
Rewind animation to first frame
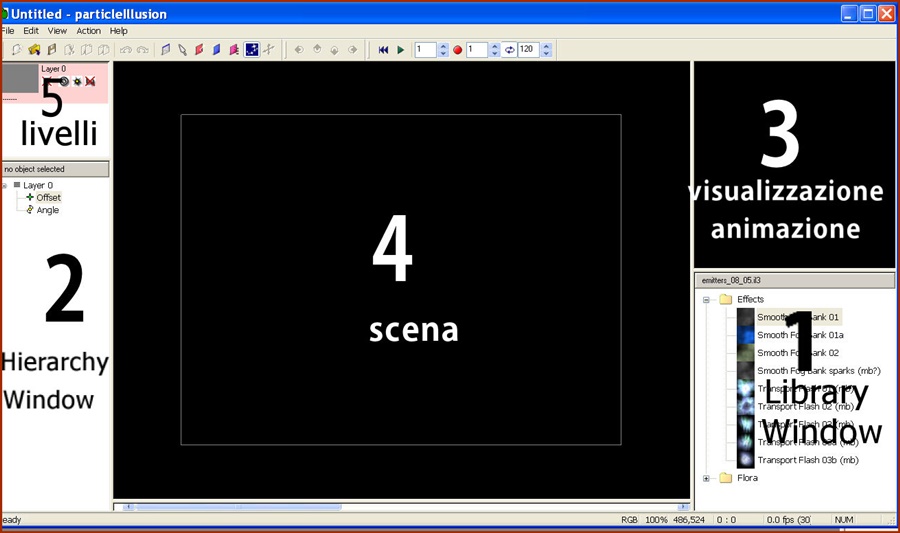pyautogui.click(x=383, y=50)
